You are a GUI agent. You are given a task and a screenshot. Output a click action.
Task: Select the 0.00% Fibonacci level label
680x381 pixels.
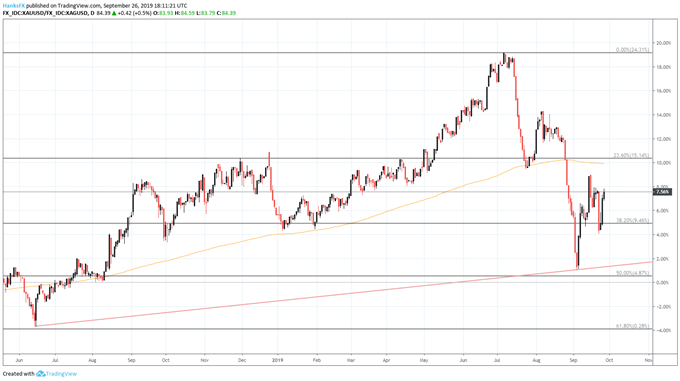click(x=632, y=50)
